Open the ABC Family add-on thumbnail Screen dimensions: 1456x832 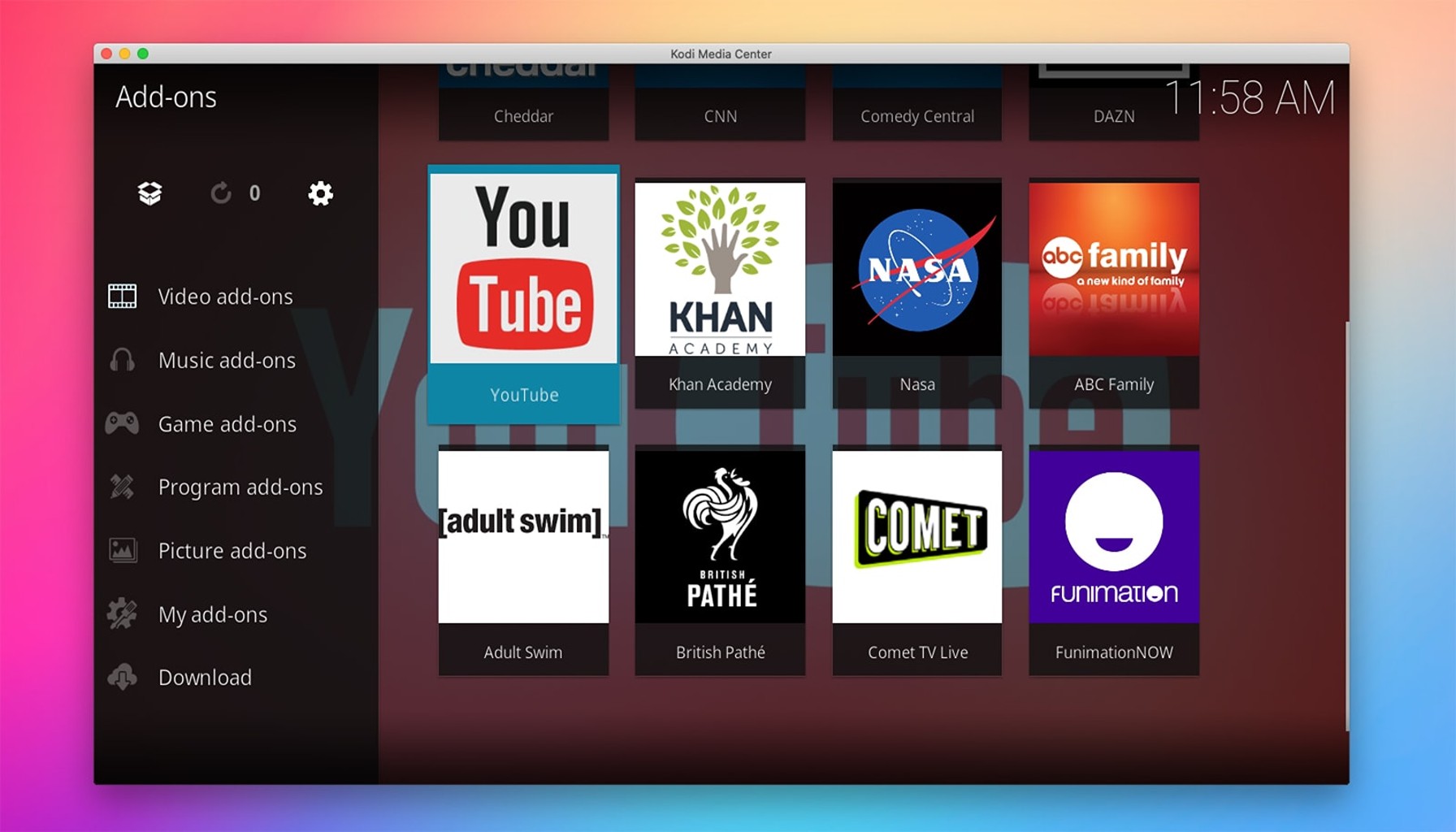1114,269
